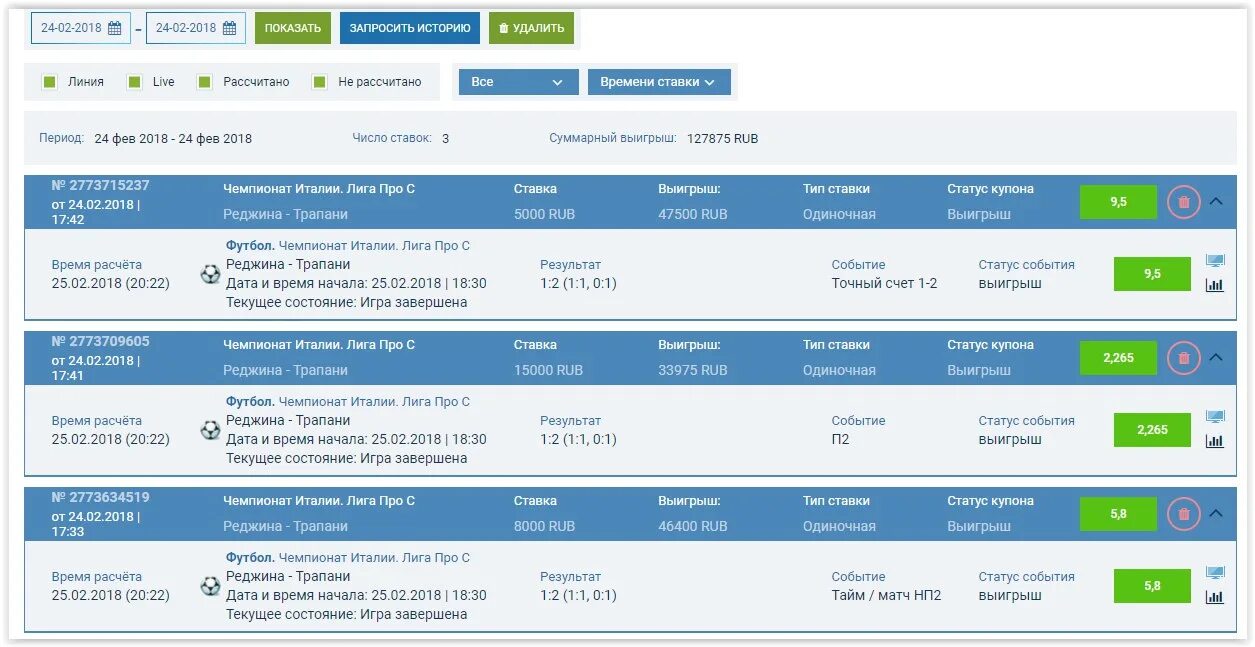This screenshot has height=647, width=1255.
Task: Toggle the Live checkbox
Action: (134, 82)
